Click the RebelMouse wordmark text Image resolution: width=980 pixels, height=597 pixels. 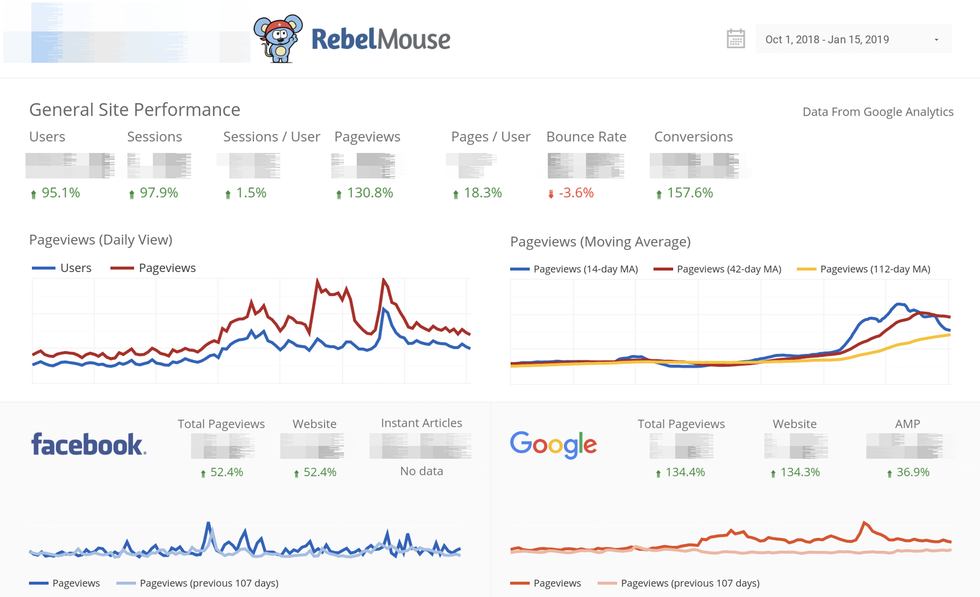tap(380, 40)
